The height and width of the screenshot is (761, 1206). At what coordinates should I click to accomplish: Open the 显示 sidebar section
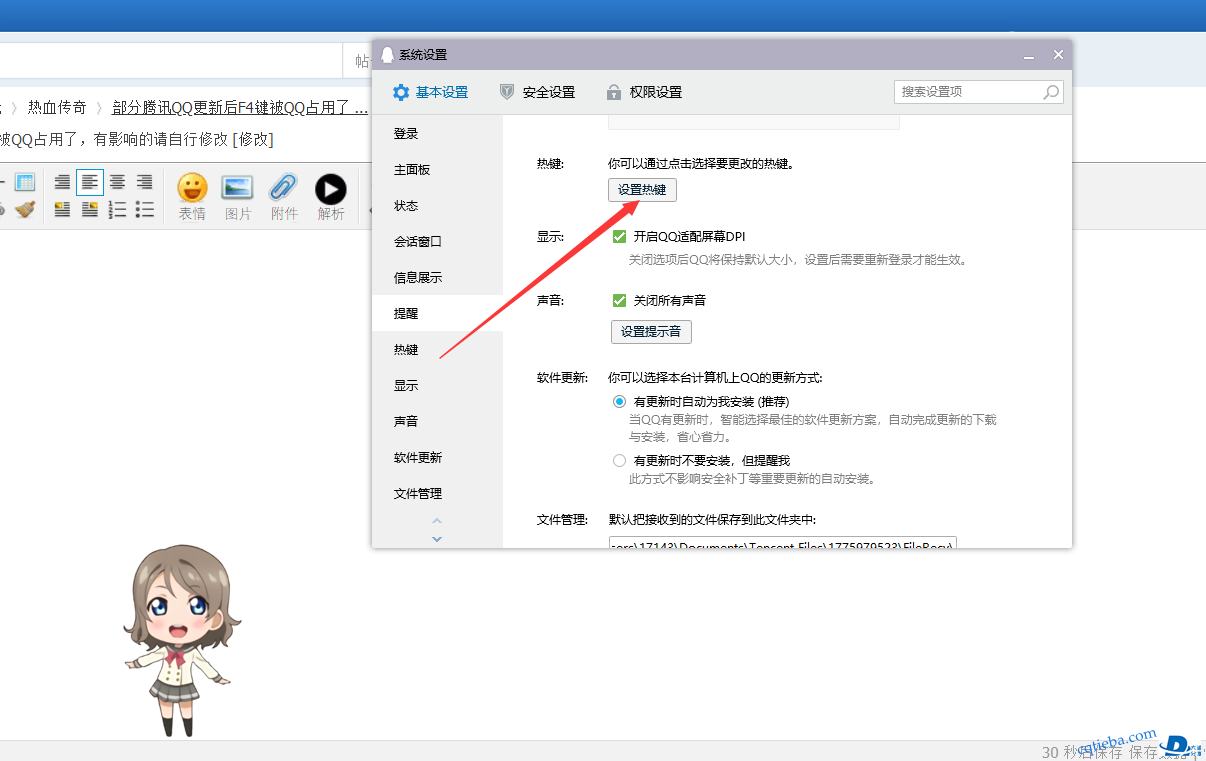[437, 386]
